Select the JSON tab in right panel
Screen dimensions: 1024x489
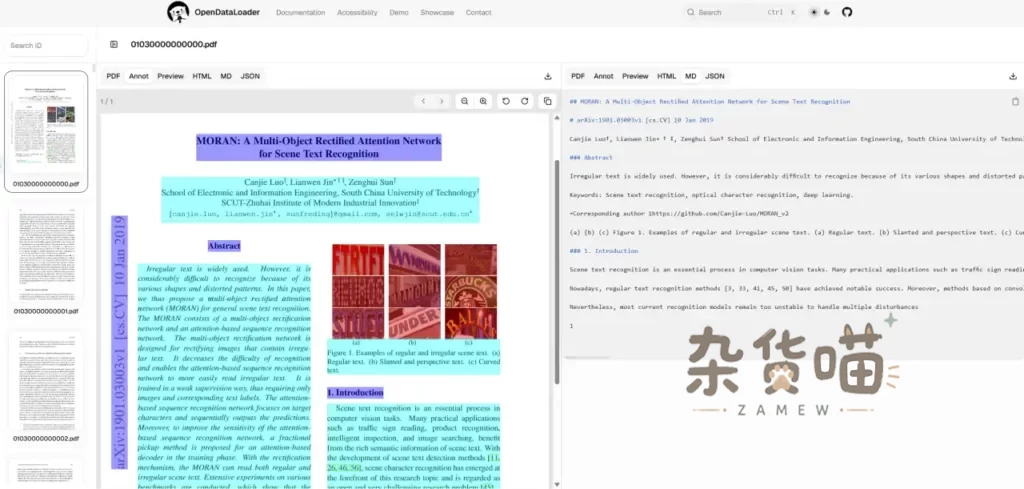click(715, 76)
